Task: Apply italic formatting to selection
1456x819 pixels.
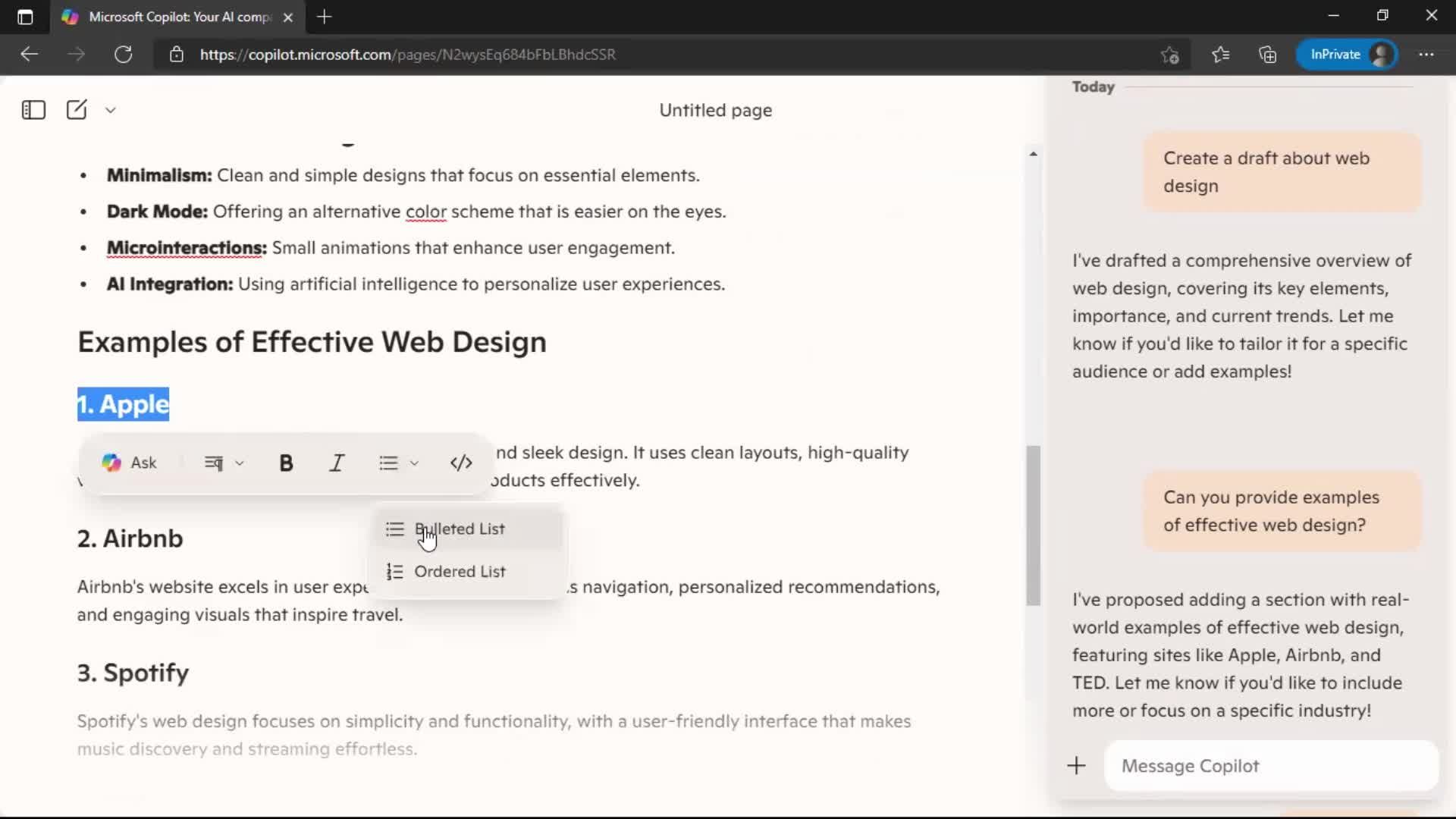Action: [337, 463]
